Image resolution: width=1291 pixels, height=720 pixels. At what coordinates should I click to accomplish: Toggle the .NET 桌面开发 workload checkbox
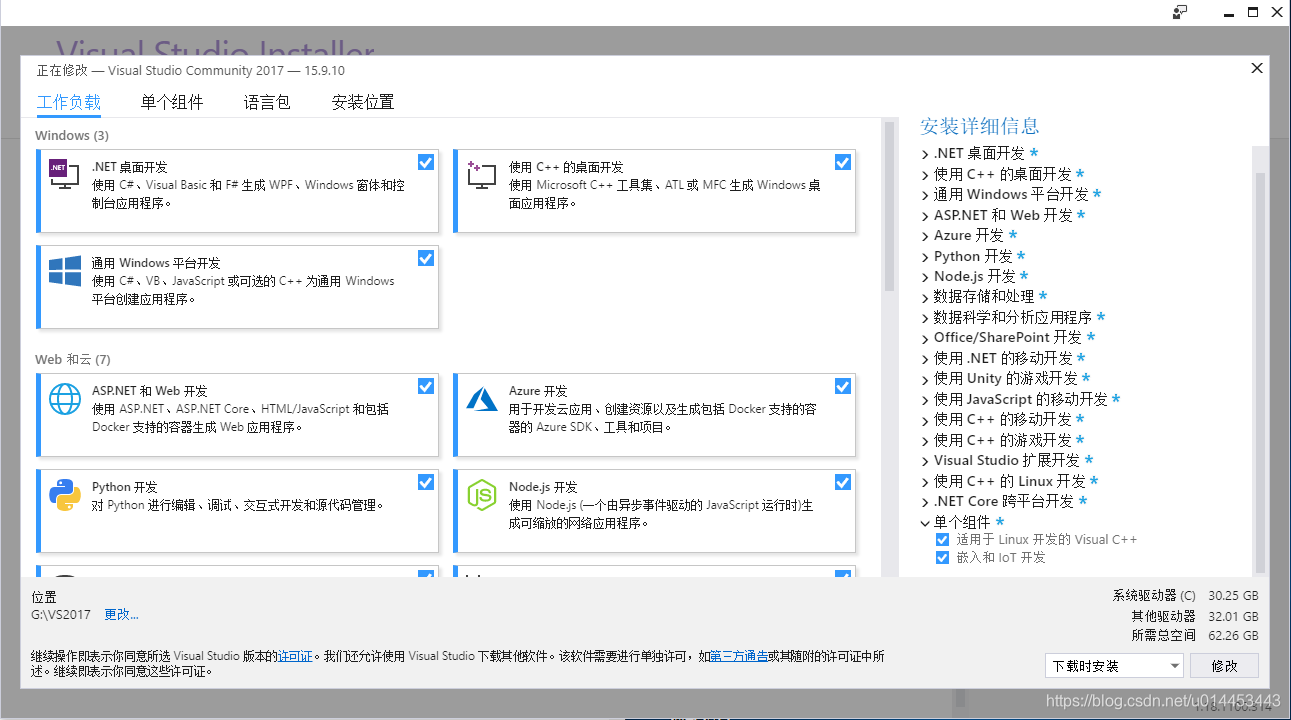tap(426, 162)
